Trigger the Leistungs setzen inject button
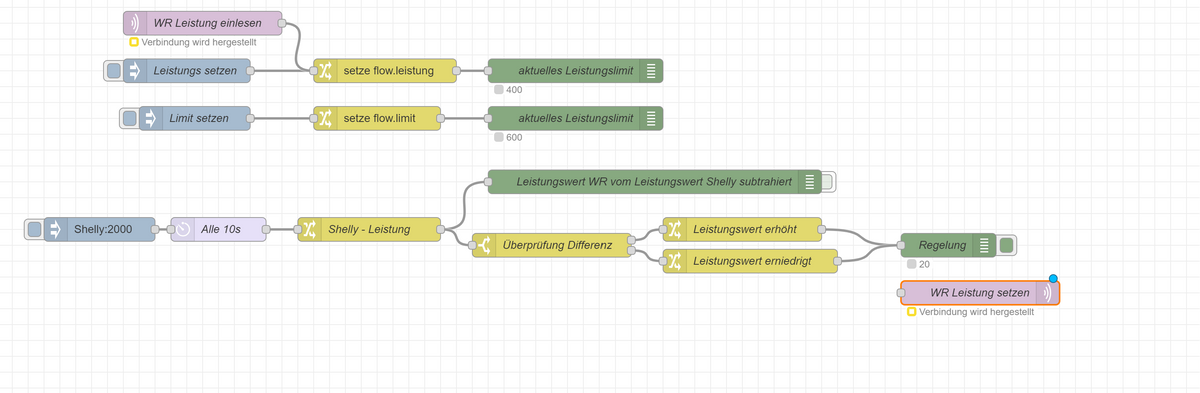This screenshot has height=393, width=1200. (114, 71)
